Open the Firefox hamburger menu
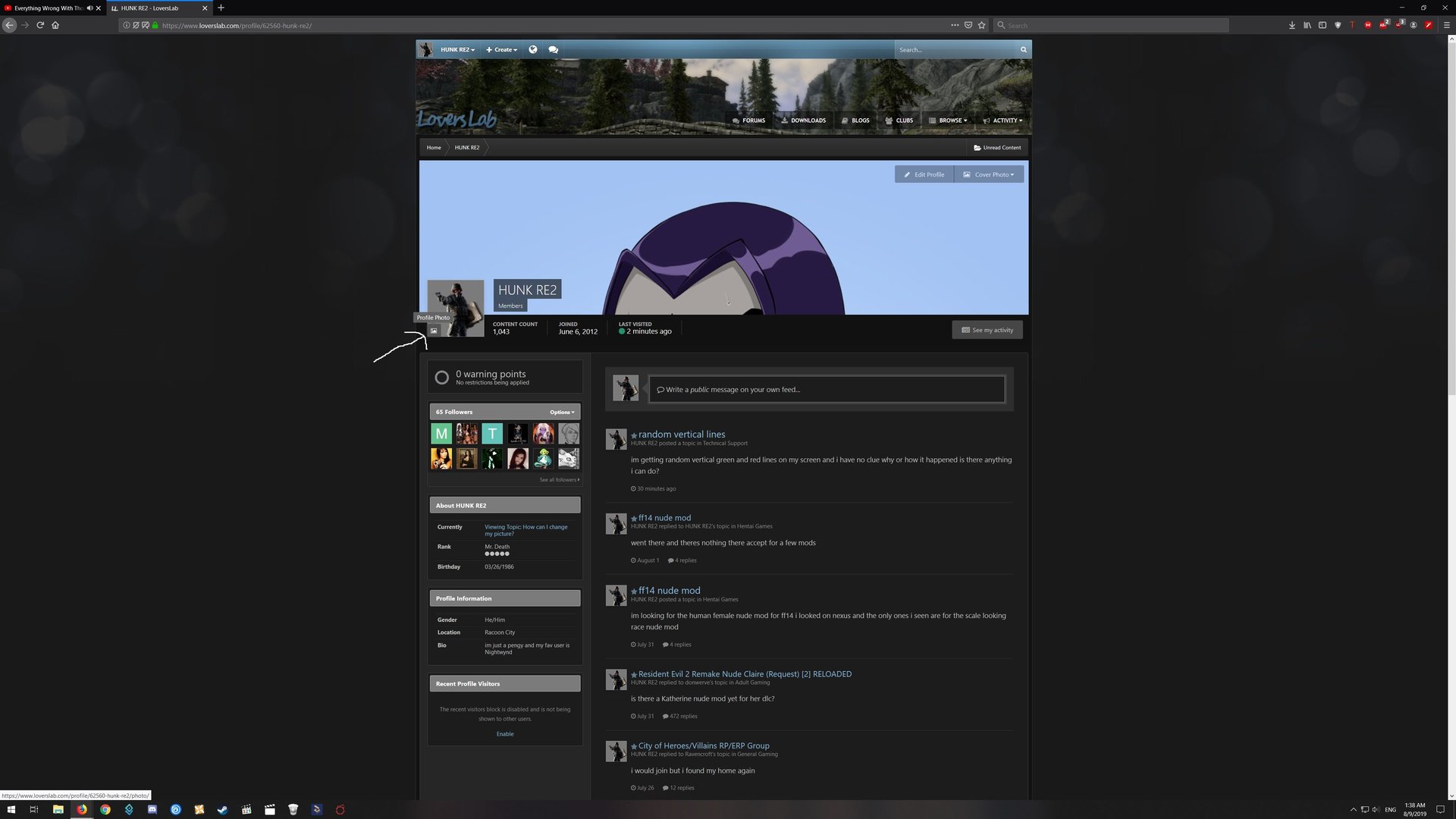Viewport: 1456px width, 819px height. (1446, 25)
